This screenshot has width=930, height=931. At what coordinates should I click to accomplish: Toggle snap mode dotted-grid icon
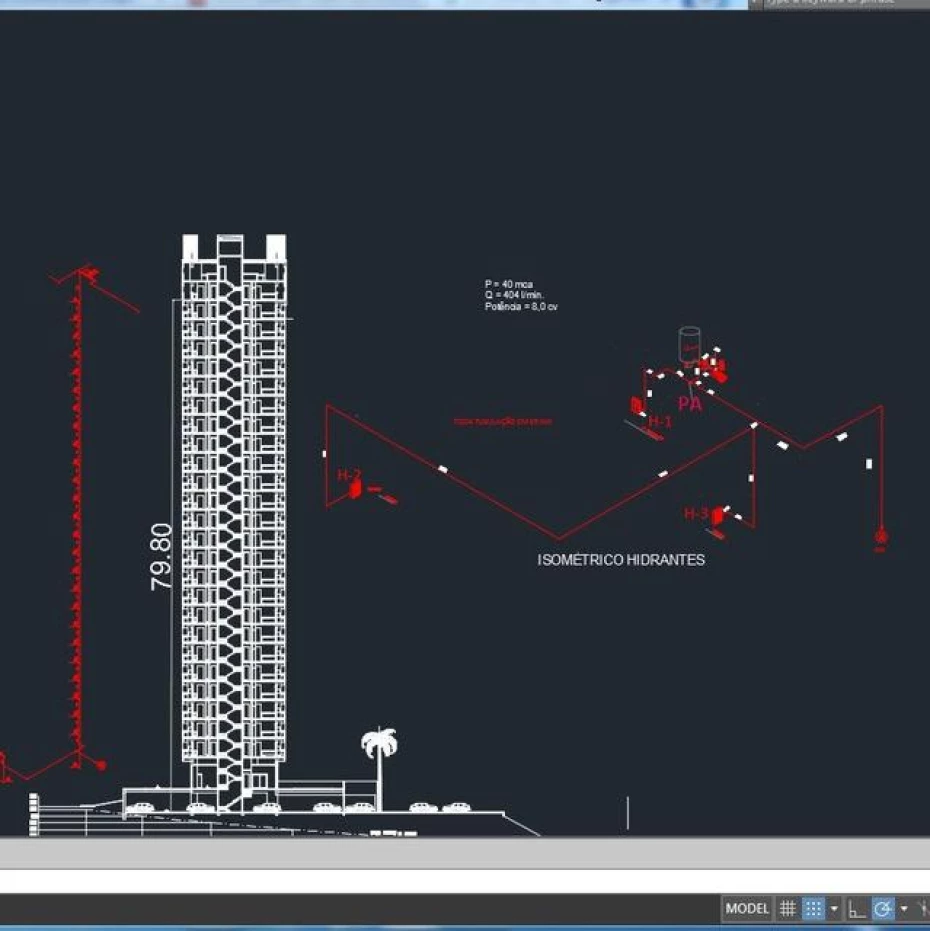(x=813, y=908)
